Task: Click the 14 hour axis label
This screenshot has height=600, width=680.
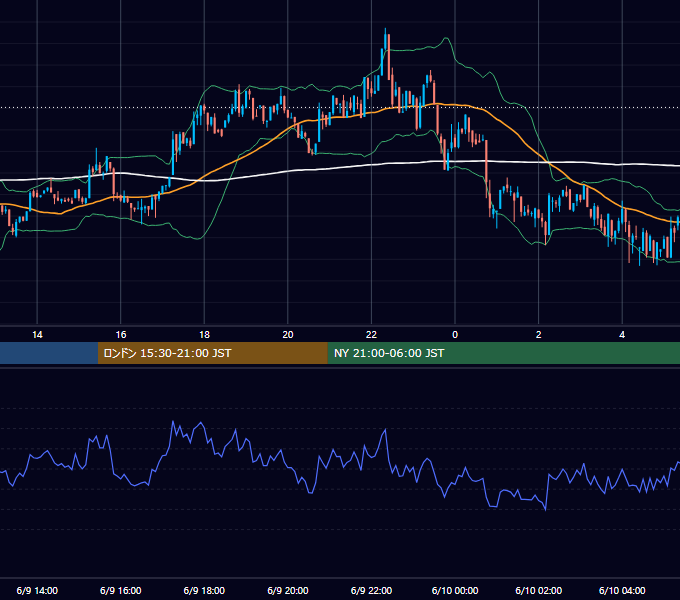Action: click(37, 335)
